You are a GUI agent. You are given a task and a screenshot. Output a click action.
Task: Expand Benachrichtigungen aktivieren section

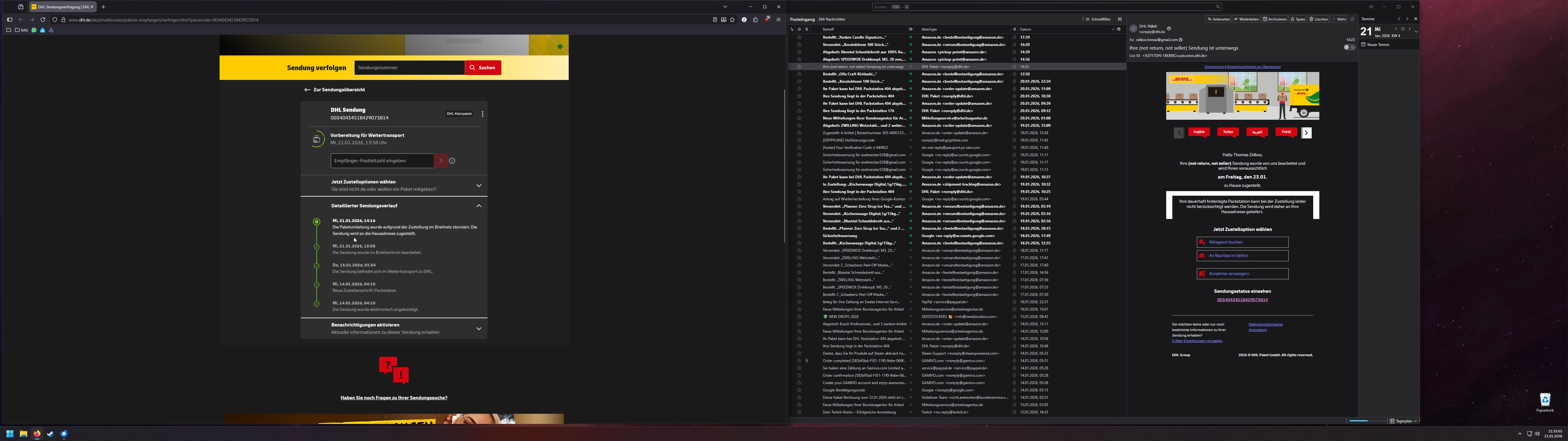click(478, 329)
